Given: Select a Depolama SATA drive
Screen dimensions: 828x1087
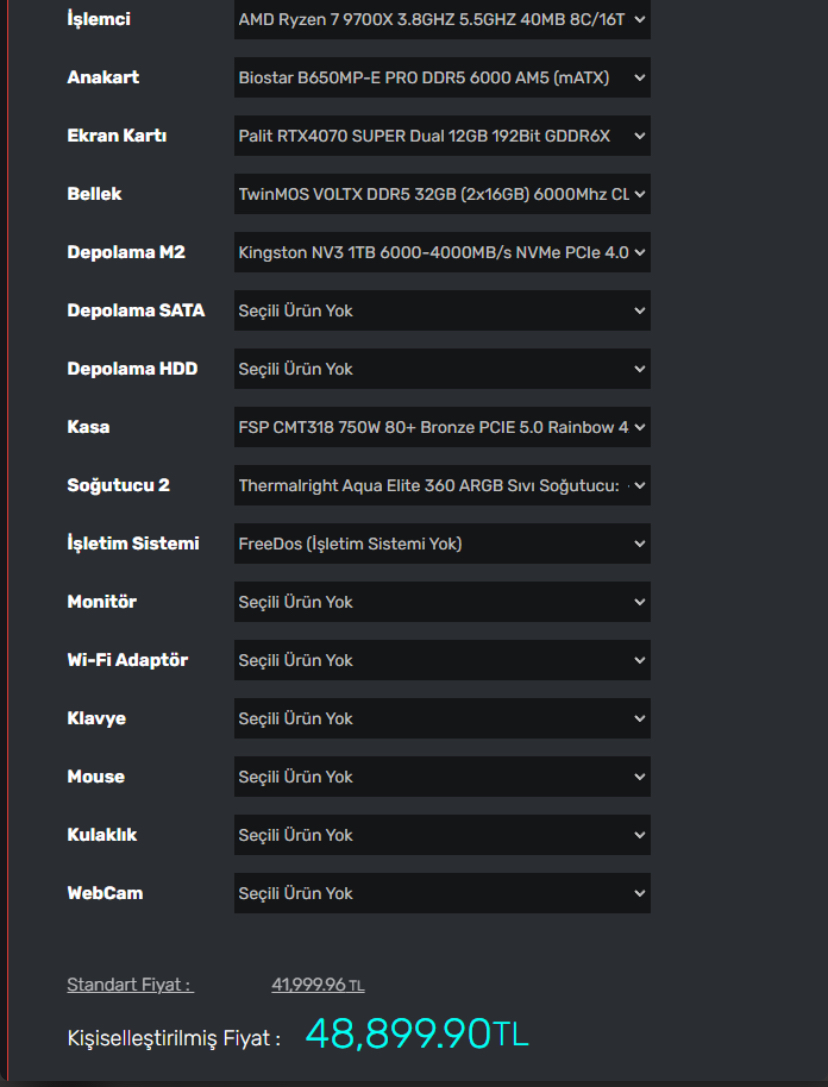Looking at the screenshot, I should point(442,310).
